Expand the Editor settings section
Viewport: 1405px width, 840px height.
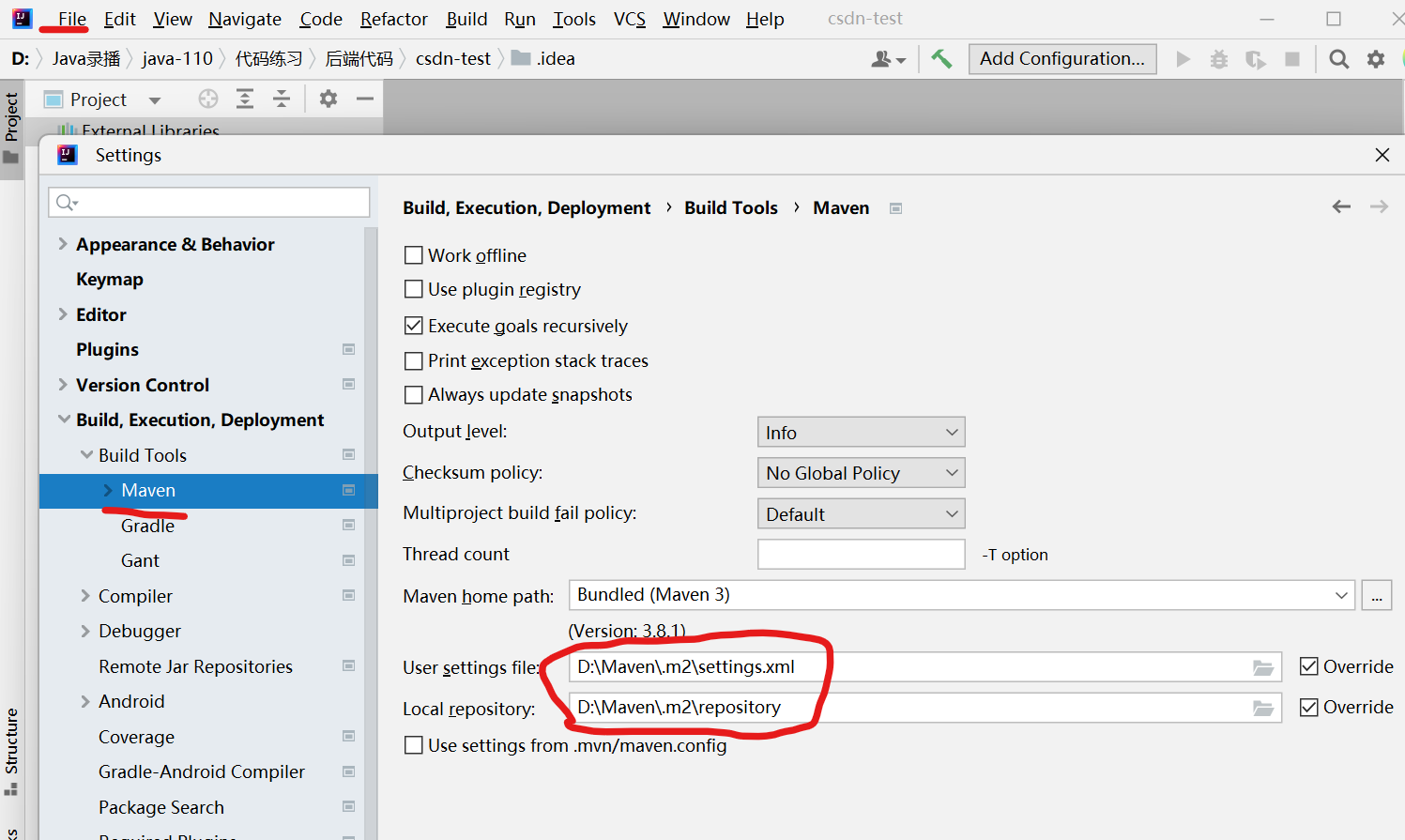point(63,314)
